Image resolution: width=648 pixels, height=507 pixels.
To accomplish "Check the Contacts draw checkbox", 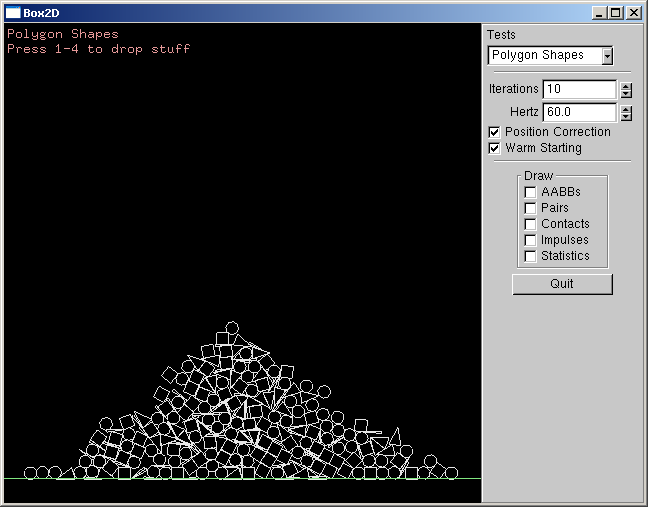I will (530, 224).
